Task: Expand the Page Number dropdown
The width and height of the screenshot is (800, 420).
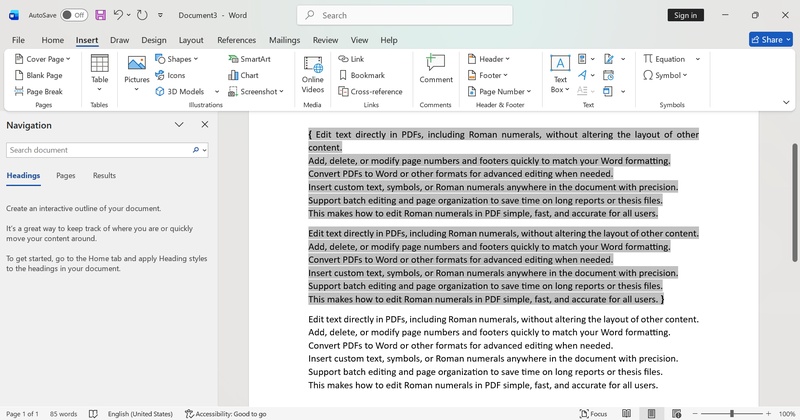Action: tap(503, 91)
